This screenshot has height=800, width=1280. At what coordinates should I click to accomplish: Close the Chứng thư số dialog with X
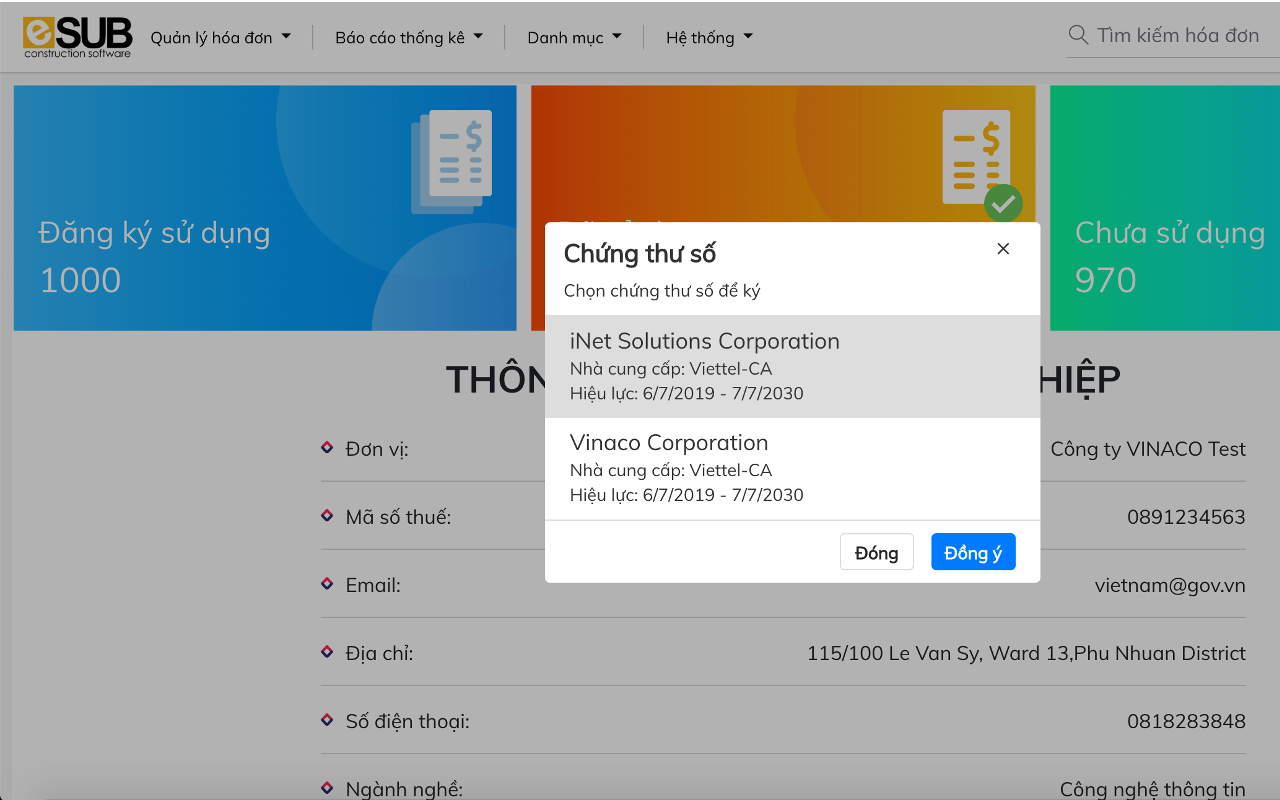click(x=1003, y=249)
